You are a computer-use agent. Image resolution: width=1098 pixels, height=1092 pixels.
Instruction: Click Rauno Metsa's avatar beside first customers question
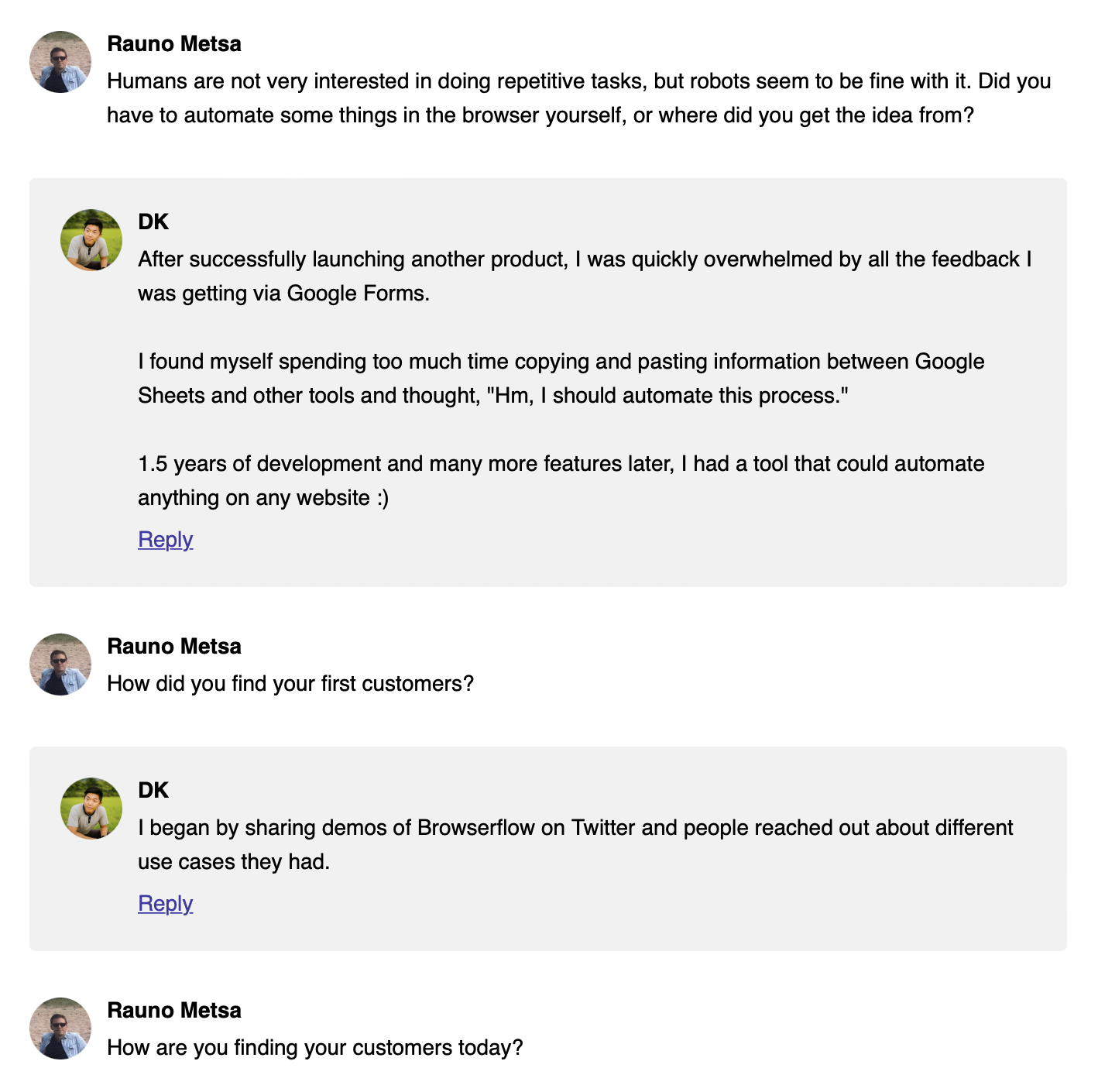[x=60, y=664]
